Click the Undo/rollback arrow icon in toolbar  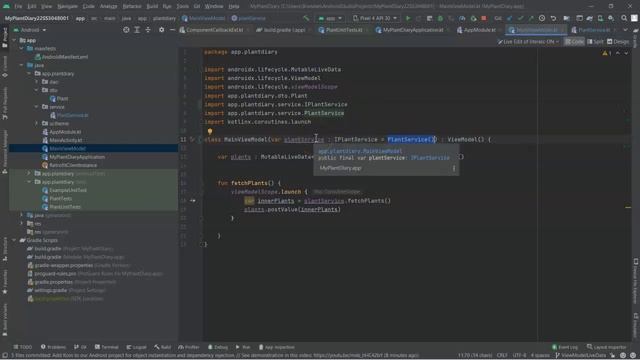[553, 18]
